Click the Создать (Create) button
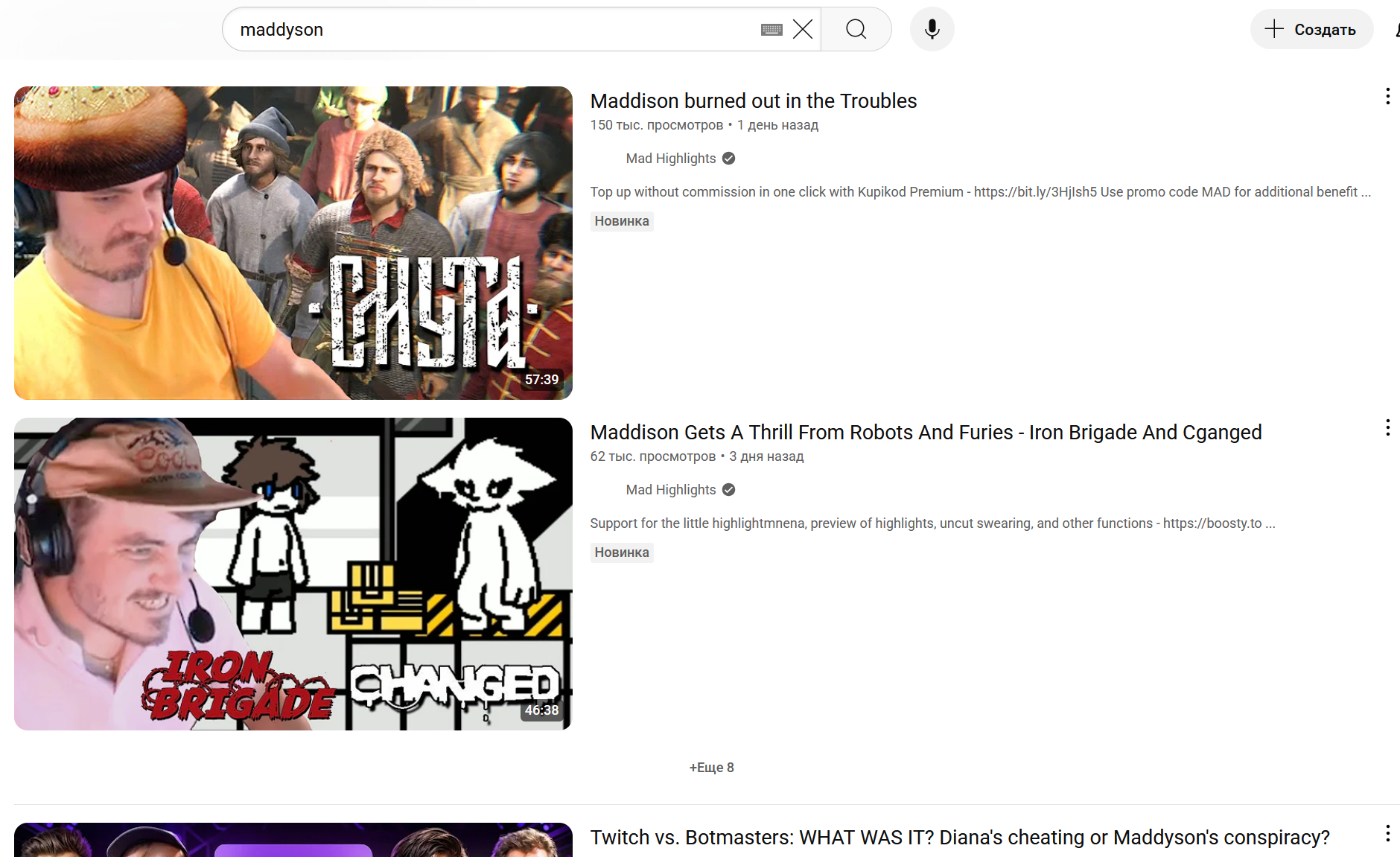This screenshot has width=1400, height=857. click(x=1311, y=29)
